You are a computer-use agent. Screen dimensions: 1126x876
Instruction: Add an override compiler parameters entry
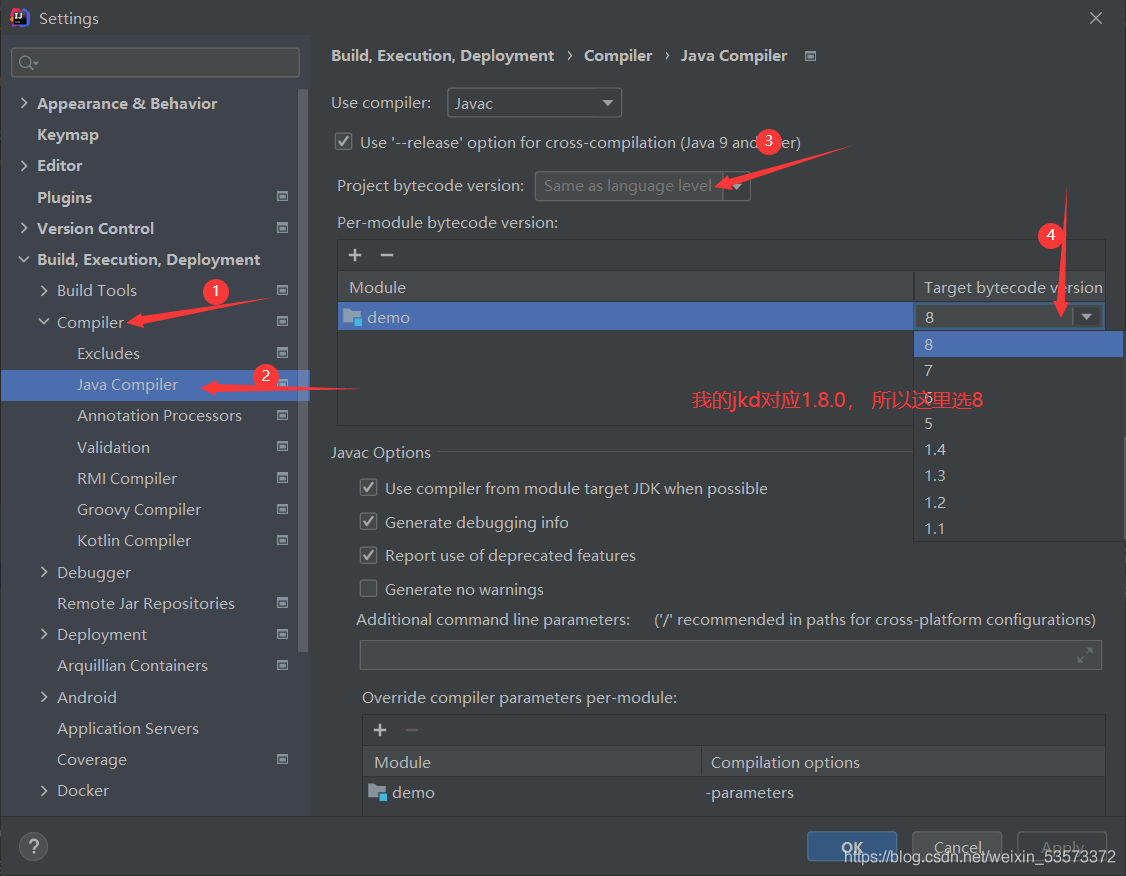point(380,730)
